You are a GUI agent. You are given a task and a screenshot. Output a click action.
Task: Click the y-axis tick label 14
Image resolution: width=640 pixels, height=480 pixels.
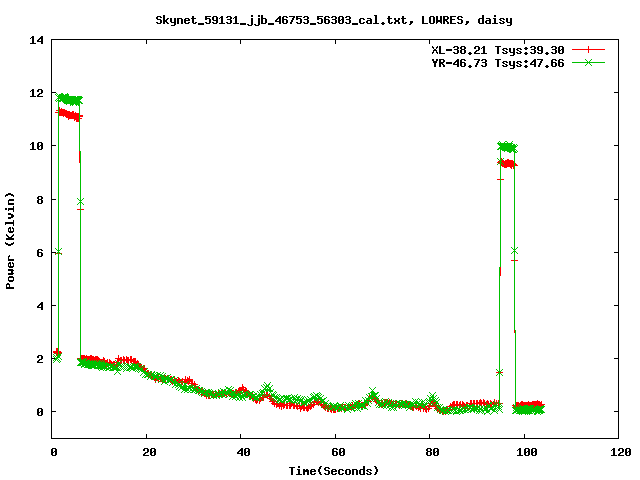coord(37,40)
